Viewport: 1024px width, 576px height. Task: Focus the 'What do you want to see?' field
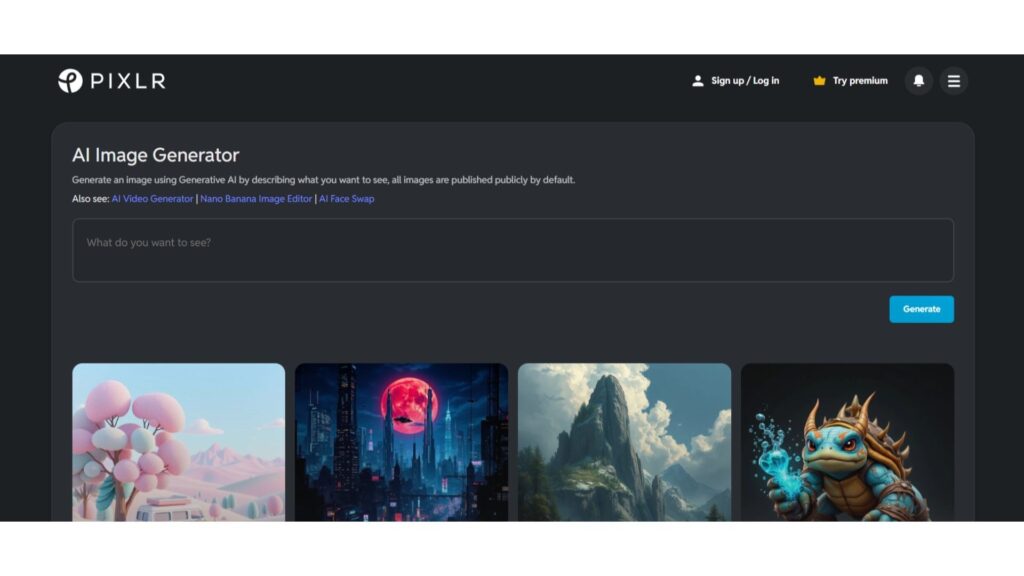(x=512, y=250)
